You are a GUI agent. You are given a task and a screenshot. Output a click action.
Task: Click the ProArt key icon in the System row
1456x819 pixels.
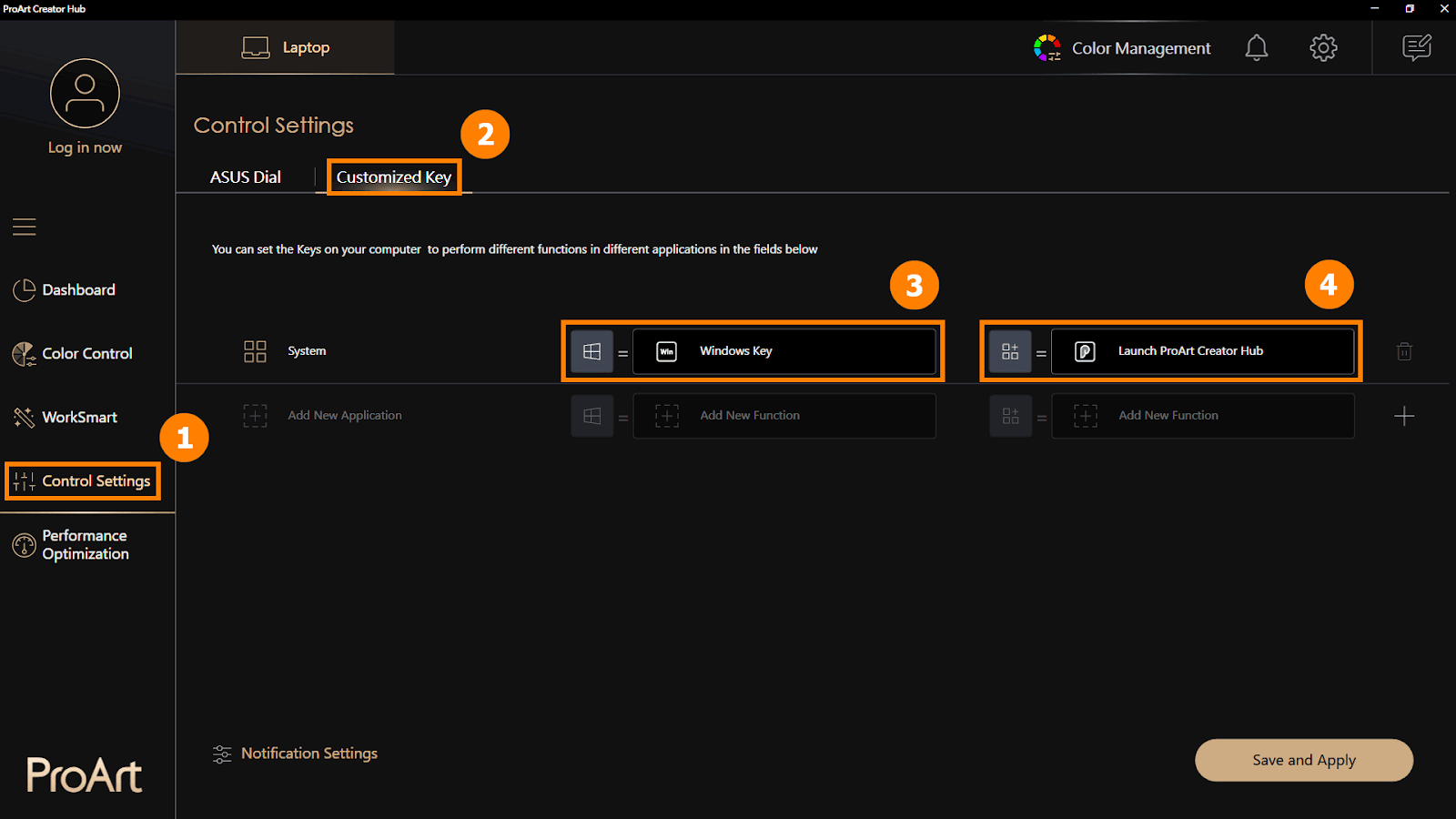[1010, 351]
